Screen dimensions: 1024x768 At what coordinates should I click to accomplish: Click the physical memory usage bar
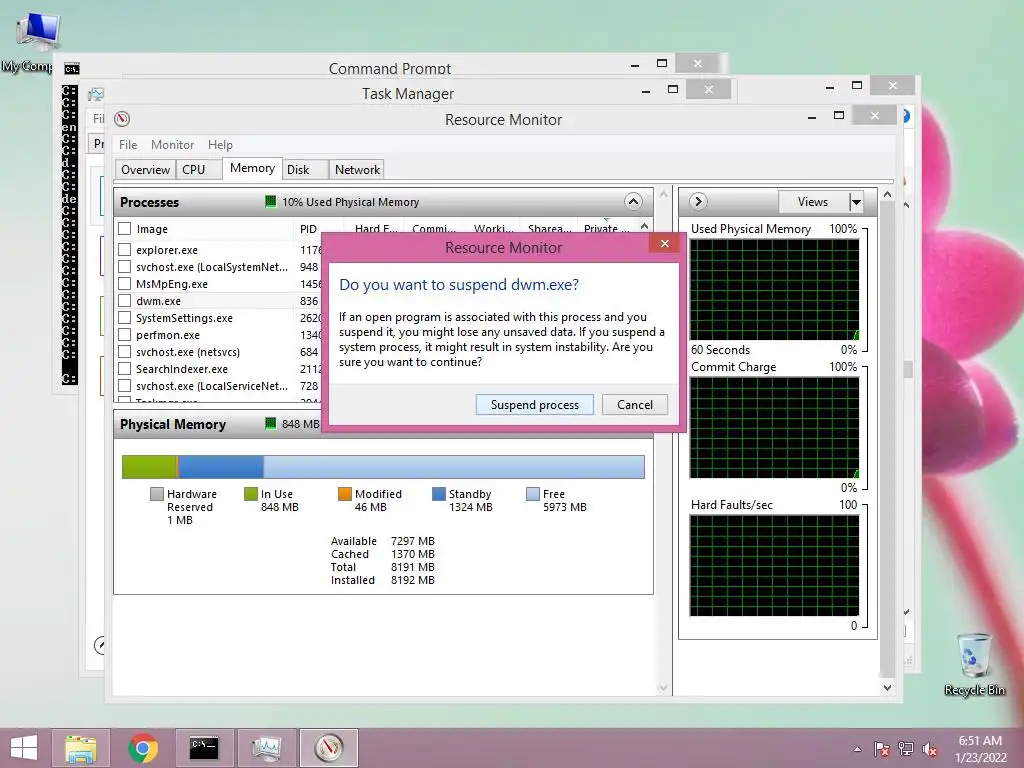coord(383,467)
